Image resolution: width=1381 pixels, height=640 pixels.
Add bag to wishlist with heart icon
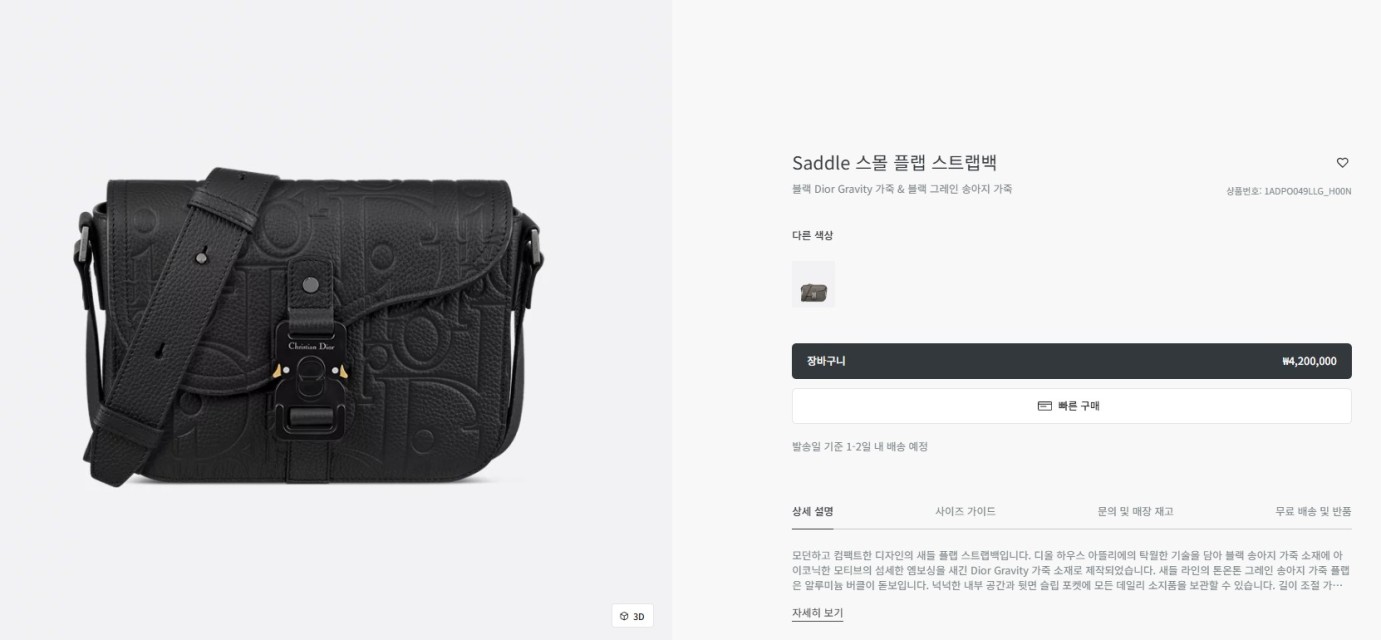pos(1342,163)
